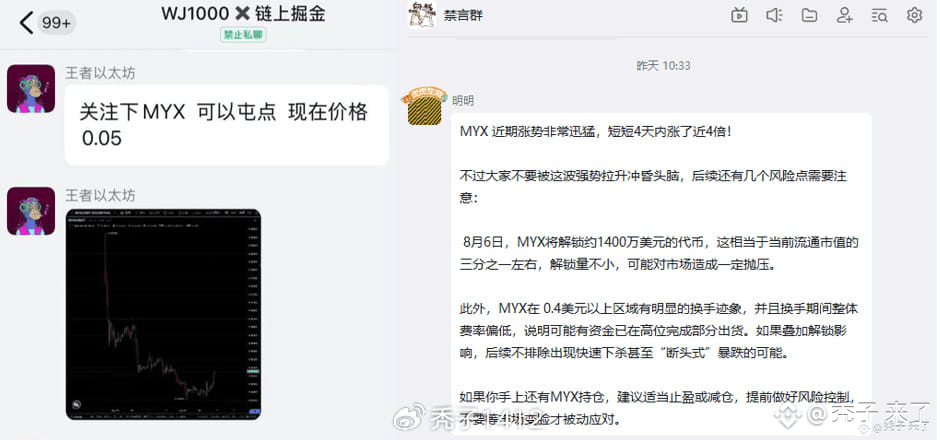Open the live stream TV icon
The image size is (940, 440).
pyautogui.click(x=739, y=16)
